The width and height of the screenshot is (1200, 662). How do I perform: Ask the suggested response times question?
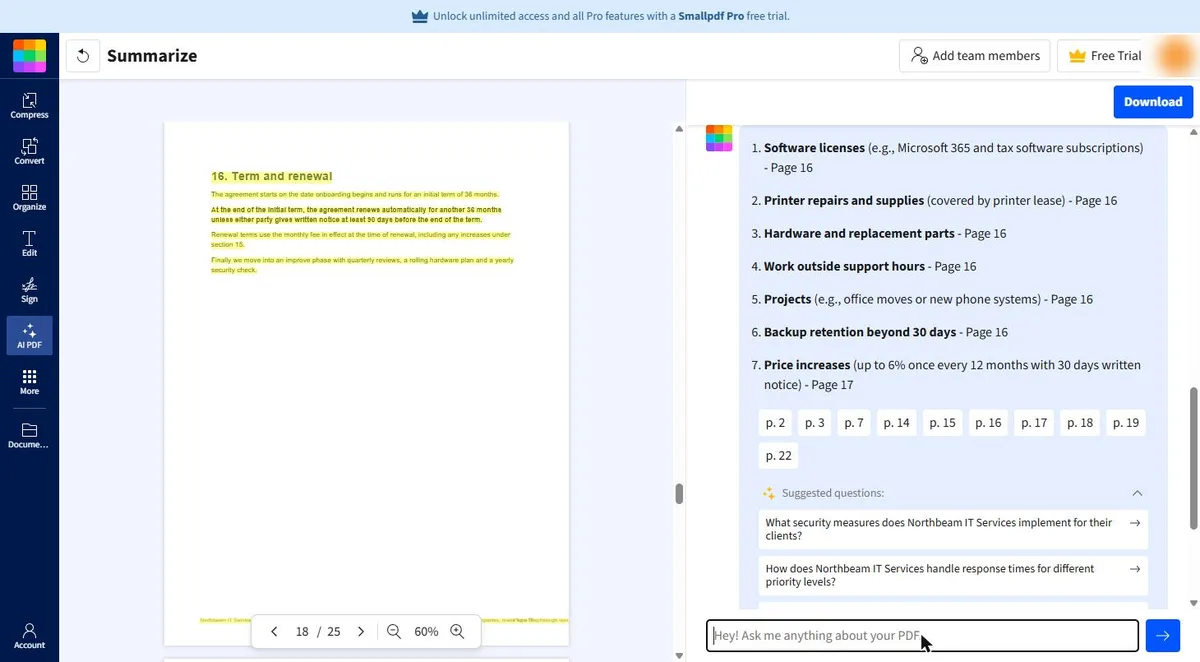click(953, 575)
